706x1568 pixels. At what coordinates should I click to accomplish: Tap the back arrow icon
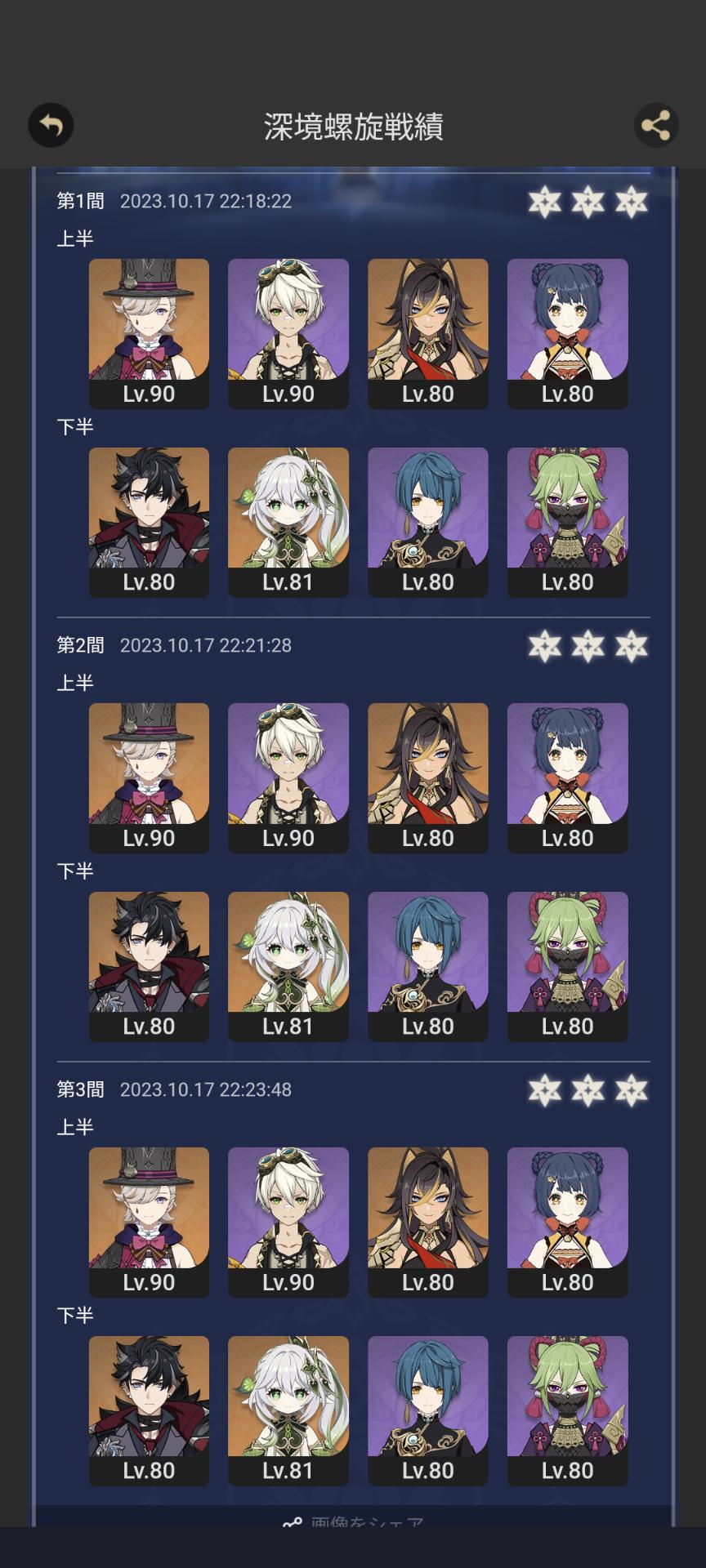(51, 126)
